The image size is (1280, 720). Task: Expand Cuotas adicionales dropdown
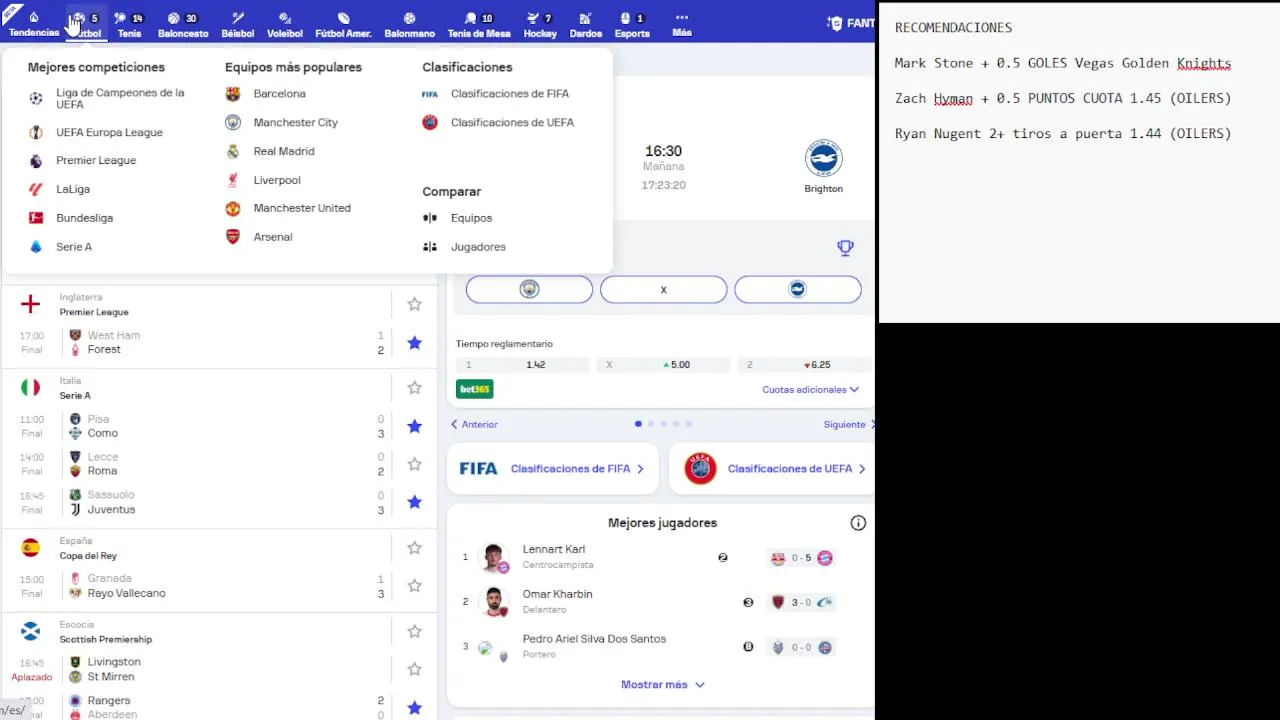click(811, 390)
